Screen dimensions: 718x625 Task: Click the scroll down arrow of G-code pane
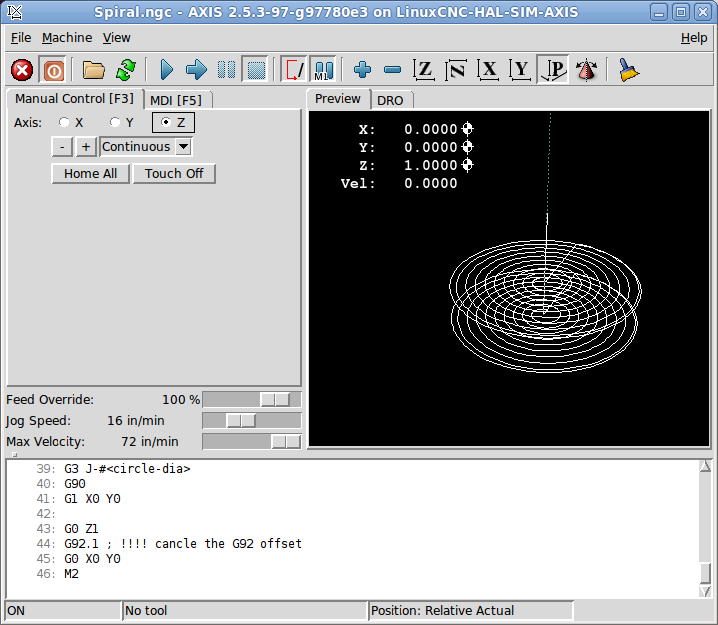(705, 591)
